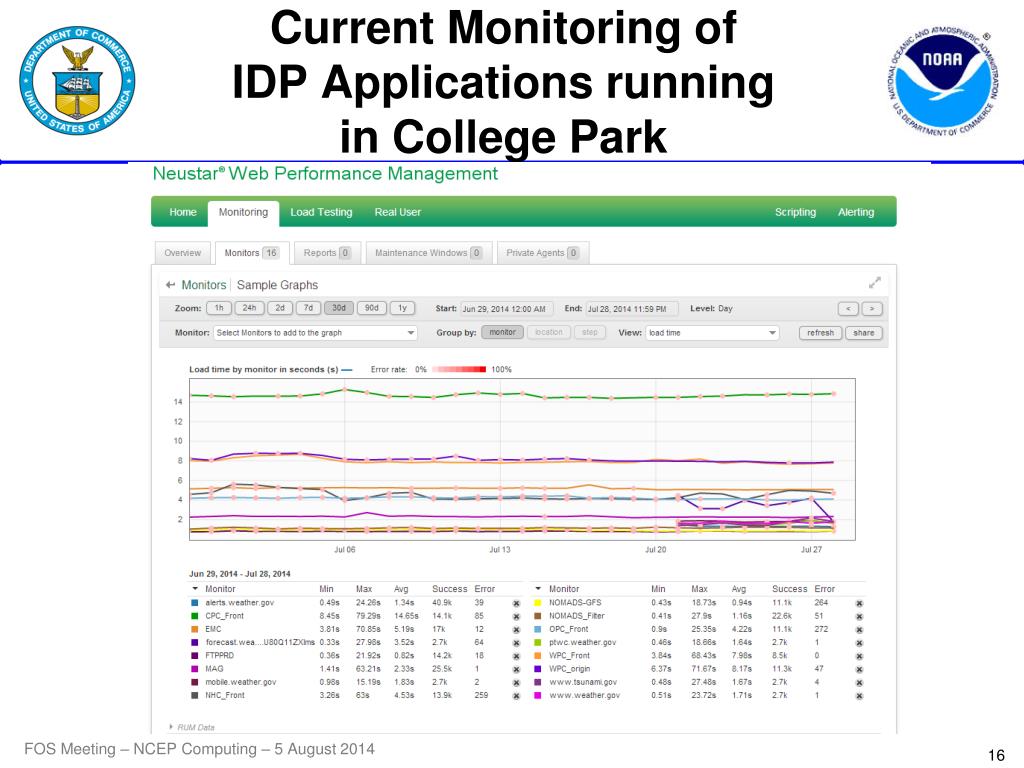This screenshot has height=768, width=1024.
Task: Click the Monitors breadcrumb link
Action: pos(204,285)
